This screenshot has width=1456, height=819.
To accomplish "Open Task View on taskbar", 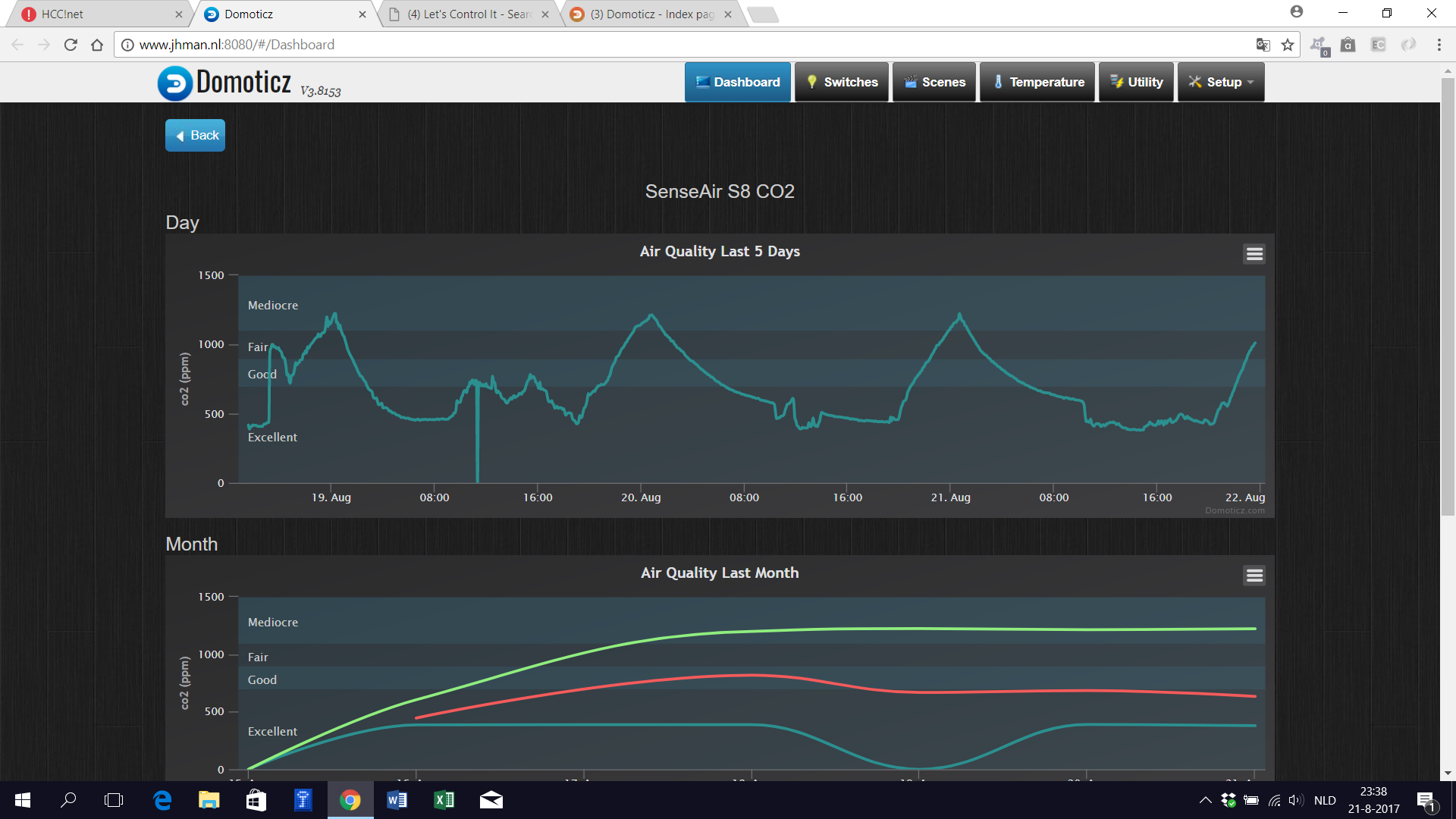I will point(114,800).
